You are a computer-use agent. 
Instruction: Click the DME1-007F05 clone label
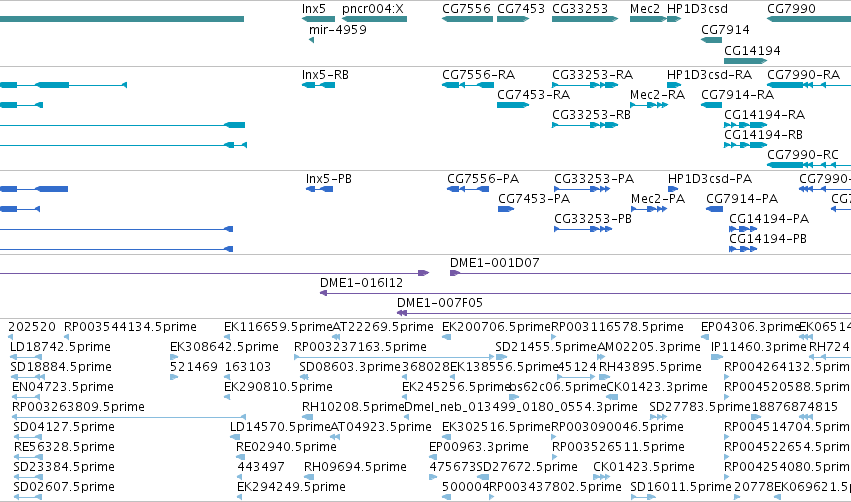click(x=440, y=303)
